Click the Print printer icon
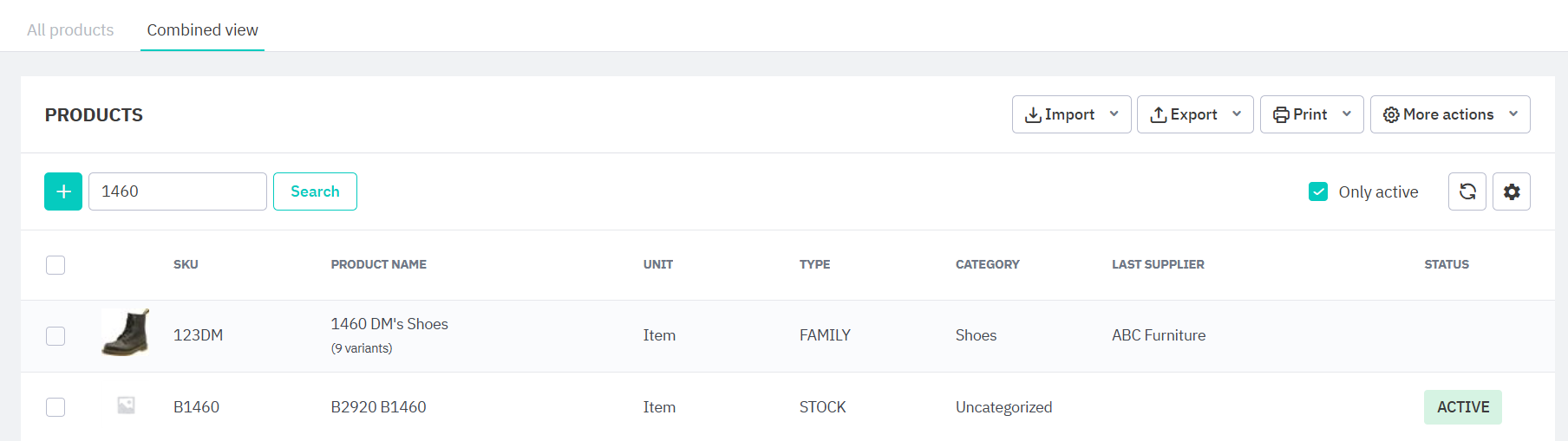The image size is (1568, 441). pyautogui.click(x=1281, y=115)
